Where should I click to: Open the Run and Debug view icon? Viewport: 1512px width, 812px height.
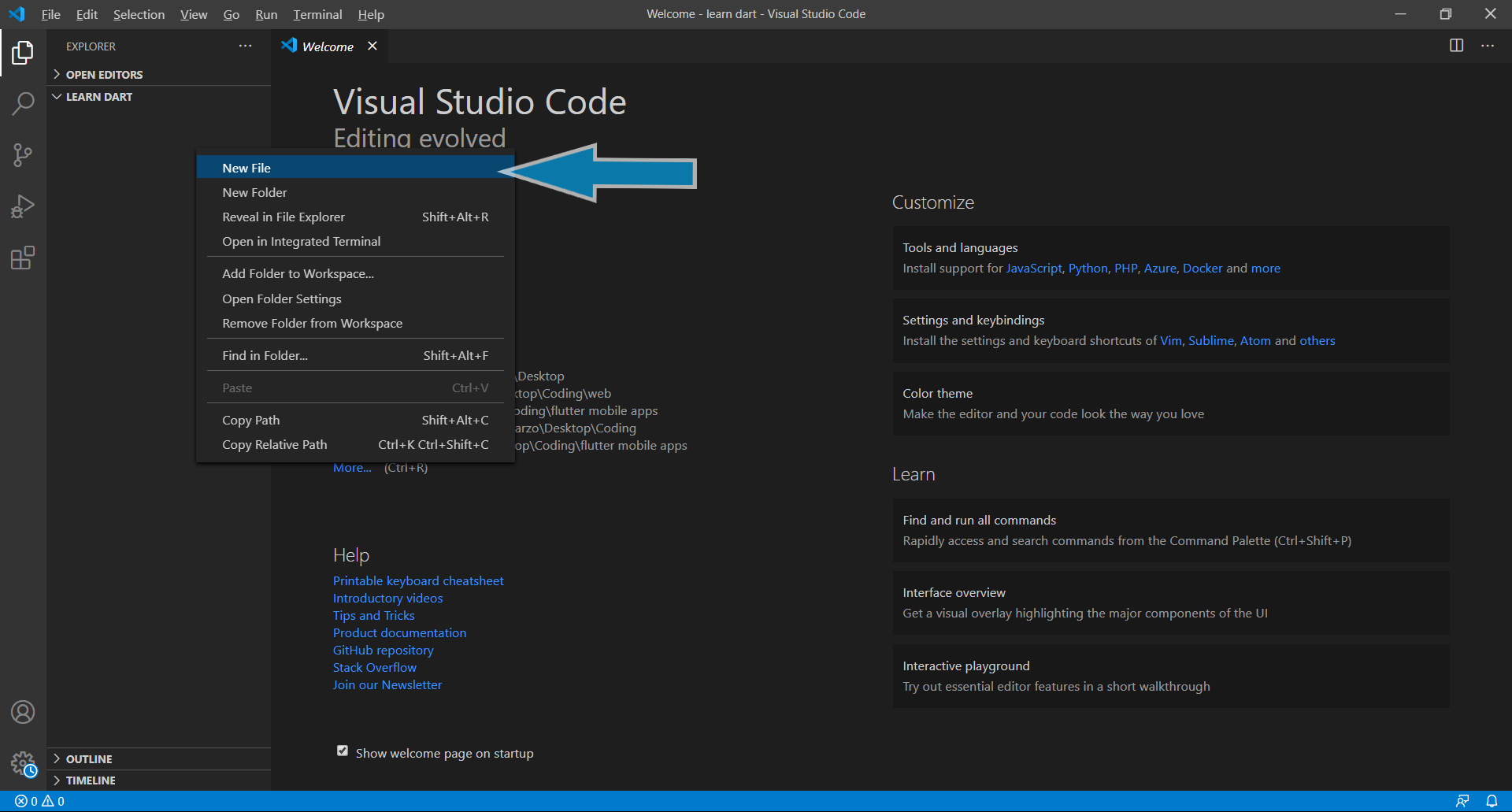pyautogui.click(x=23, y=206)
